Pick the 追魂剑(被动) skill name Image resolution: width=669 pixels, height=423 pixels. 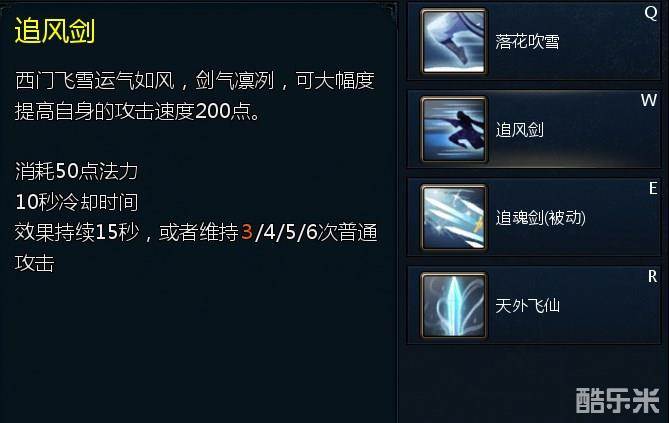coord(541,218)
